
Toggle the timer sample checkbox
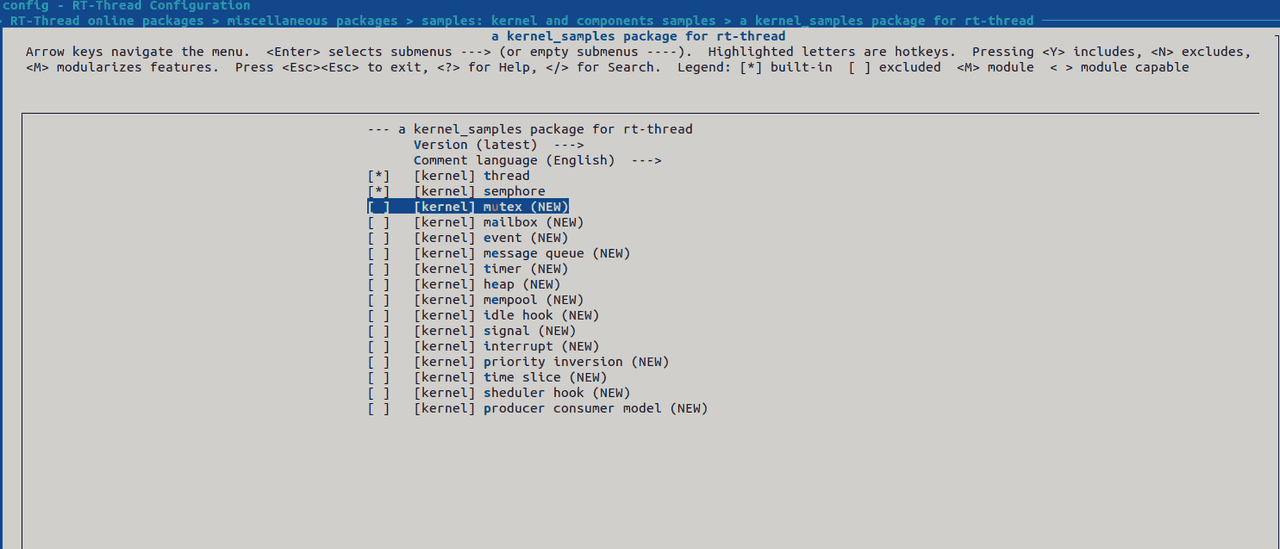pyautogui.click(x=378, y=269)
